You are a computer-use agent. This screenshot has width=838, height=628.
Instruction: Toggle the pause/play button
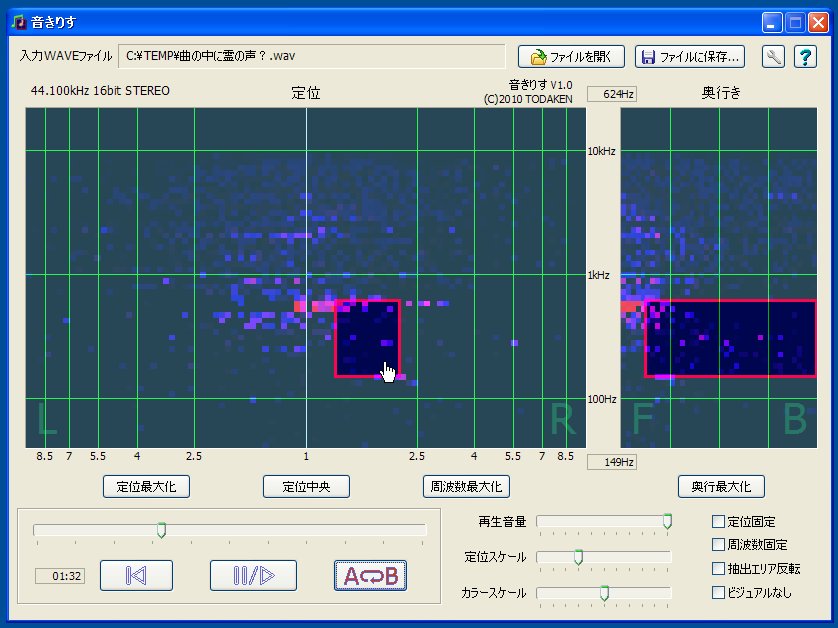point(253,576)
